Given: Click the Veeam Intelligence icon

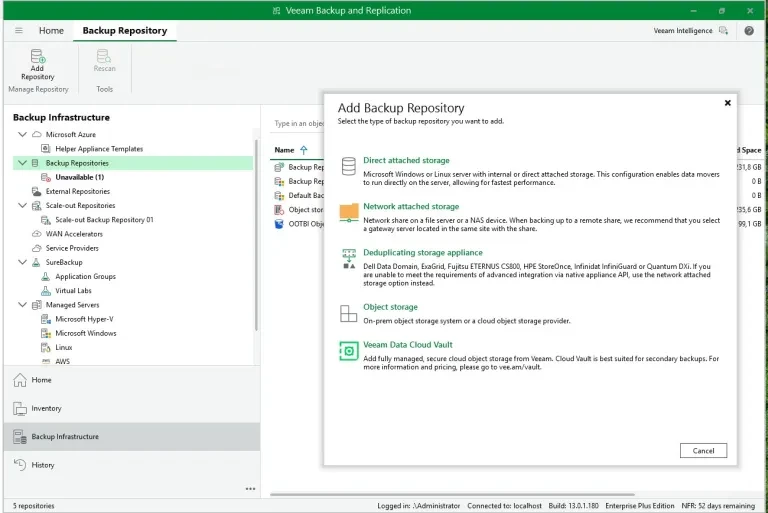Looking at the screenshot, I should 723,30.
